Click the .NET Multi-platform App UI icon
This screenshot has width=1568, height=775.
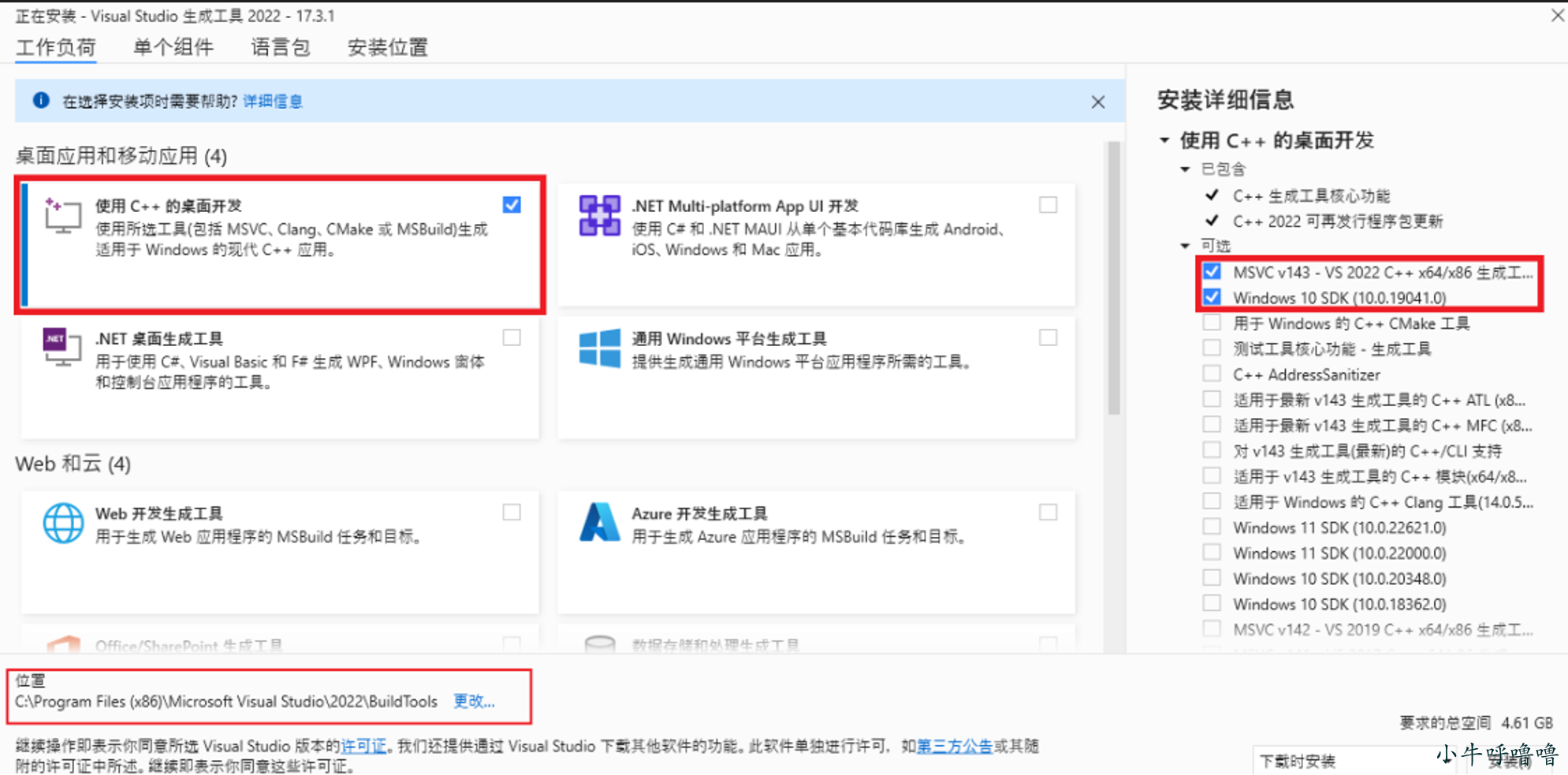(599, 215)
